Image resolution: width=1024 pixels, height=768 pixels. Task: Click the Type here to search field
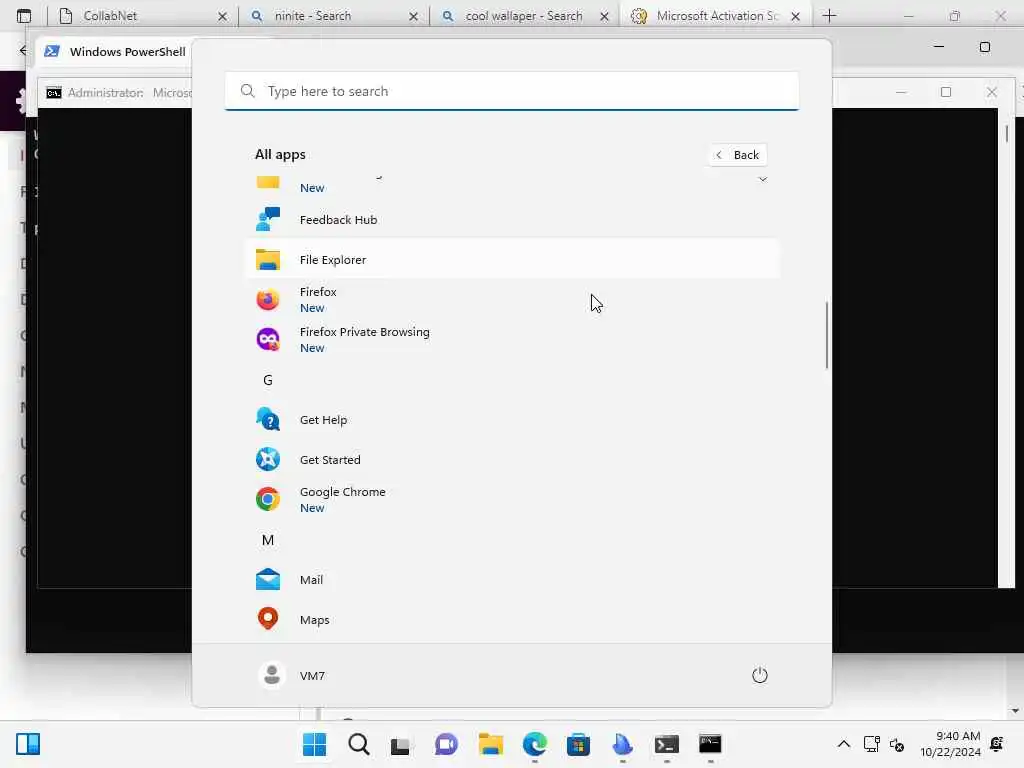click(x=512, y=91)
